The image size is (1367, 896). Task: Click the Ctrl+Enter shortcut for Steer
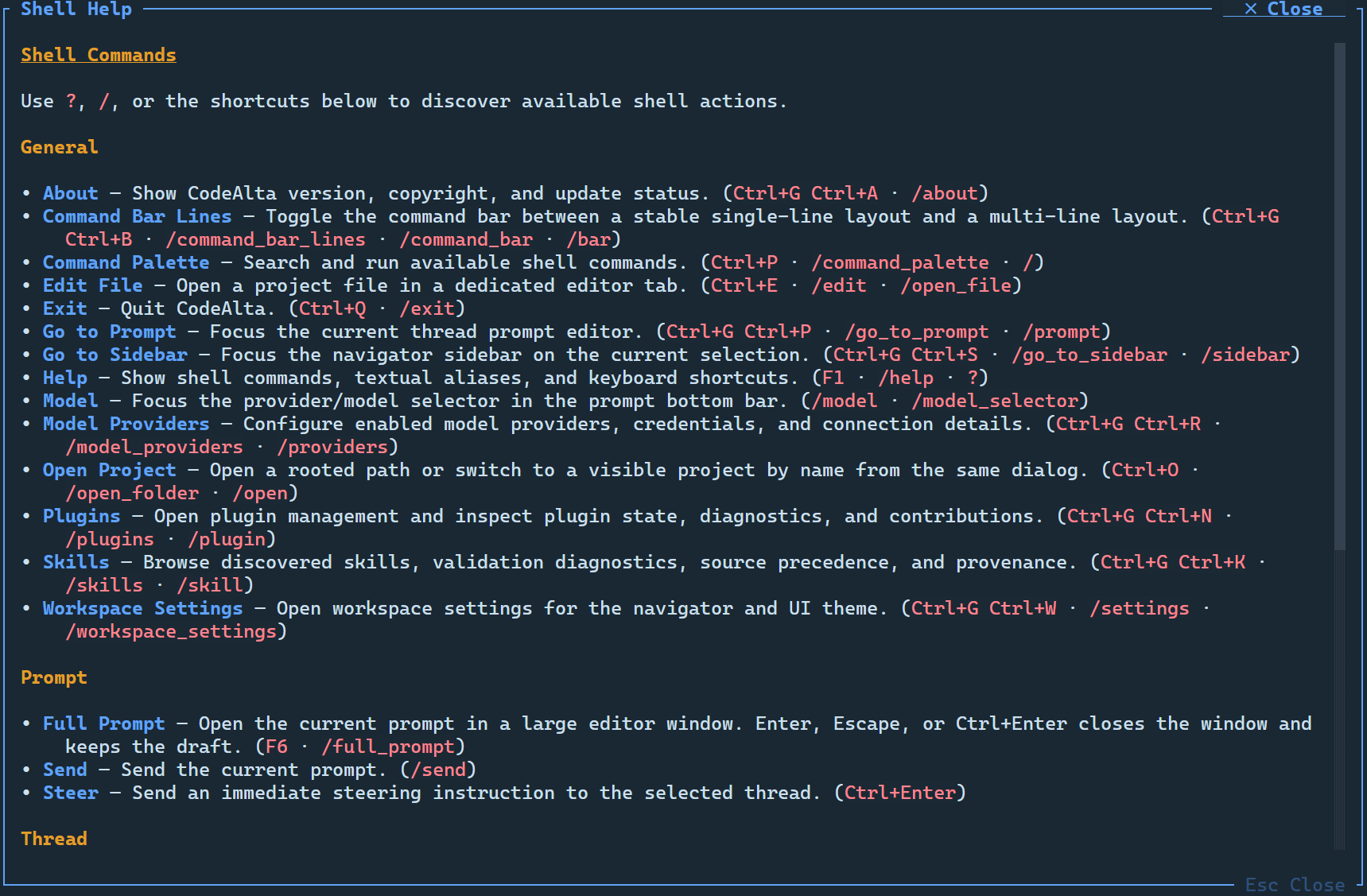point(900,793)
